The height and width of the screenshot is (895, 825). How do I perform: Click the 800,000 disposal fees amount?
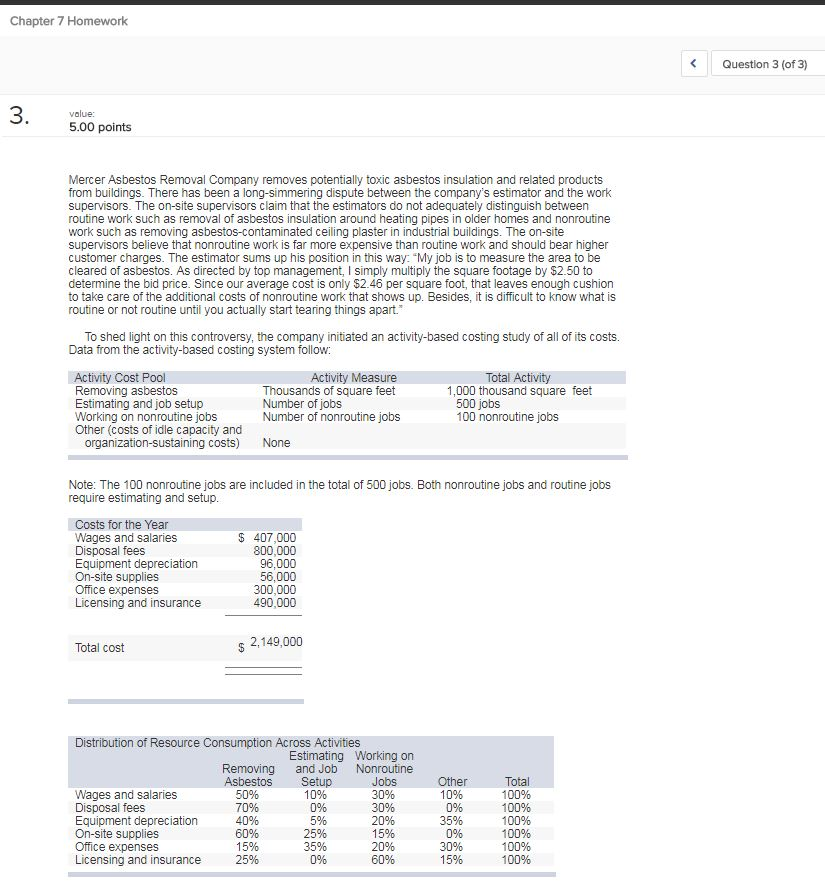pyautogui.click(x=275, y=551)
